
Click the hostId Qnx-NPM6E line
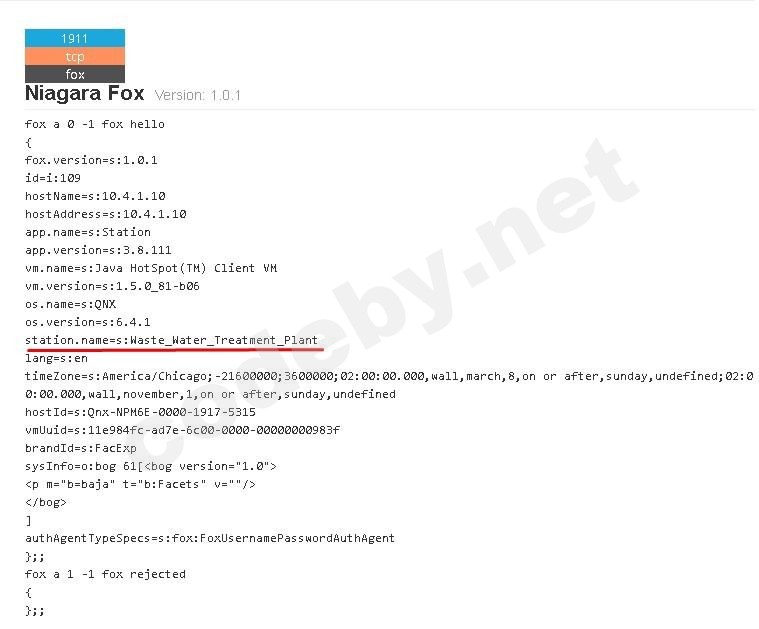click(140, 412)
